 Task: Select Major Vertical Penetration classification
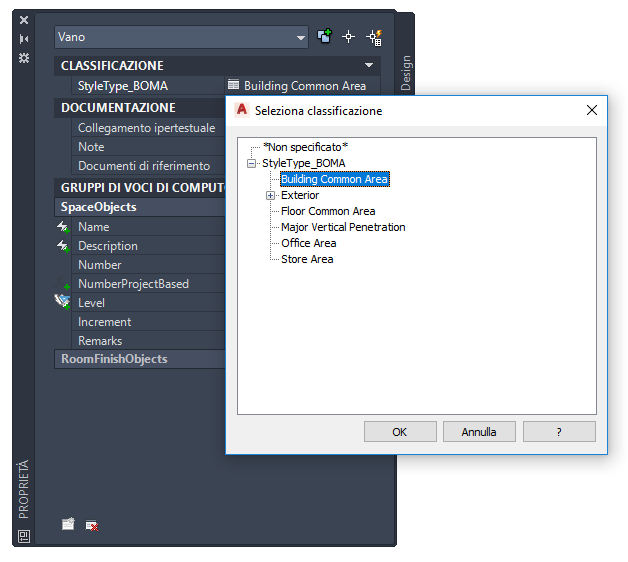343,227
